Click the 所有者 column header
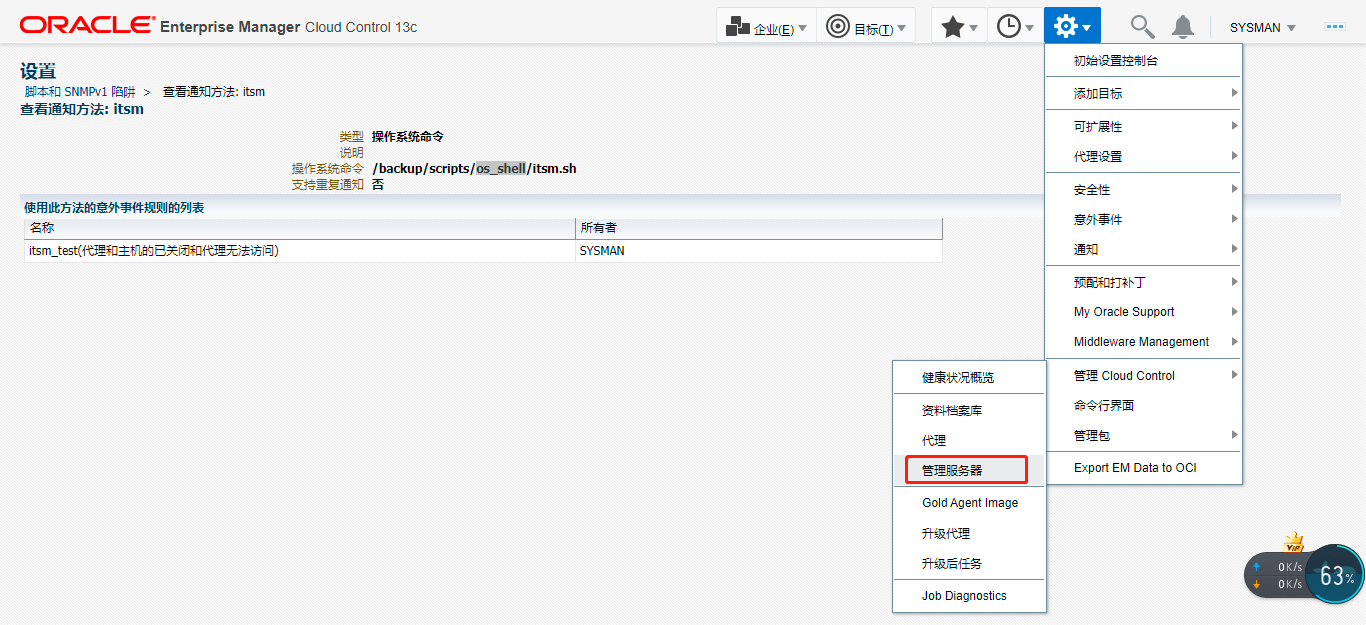This screenshot has width=1366, height=625. pyautogui.click(x=759, y=228)
